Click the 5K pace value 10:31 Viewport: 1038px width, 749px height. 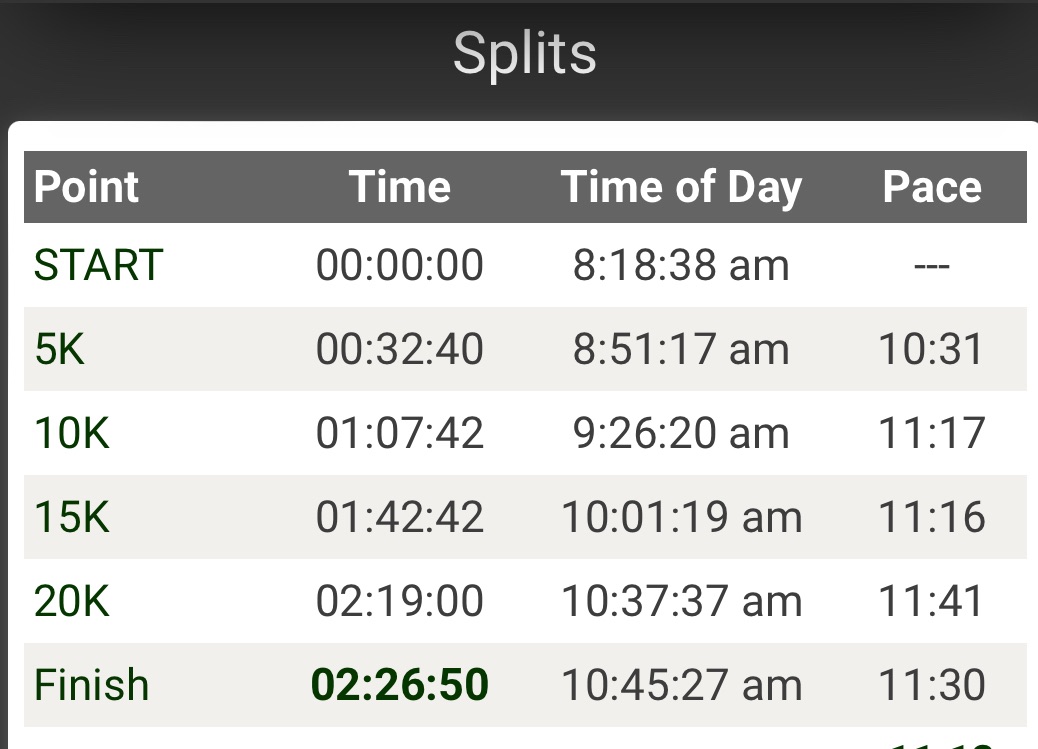pos(931,349)
